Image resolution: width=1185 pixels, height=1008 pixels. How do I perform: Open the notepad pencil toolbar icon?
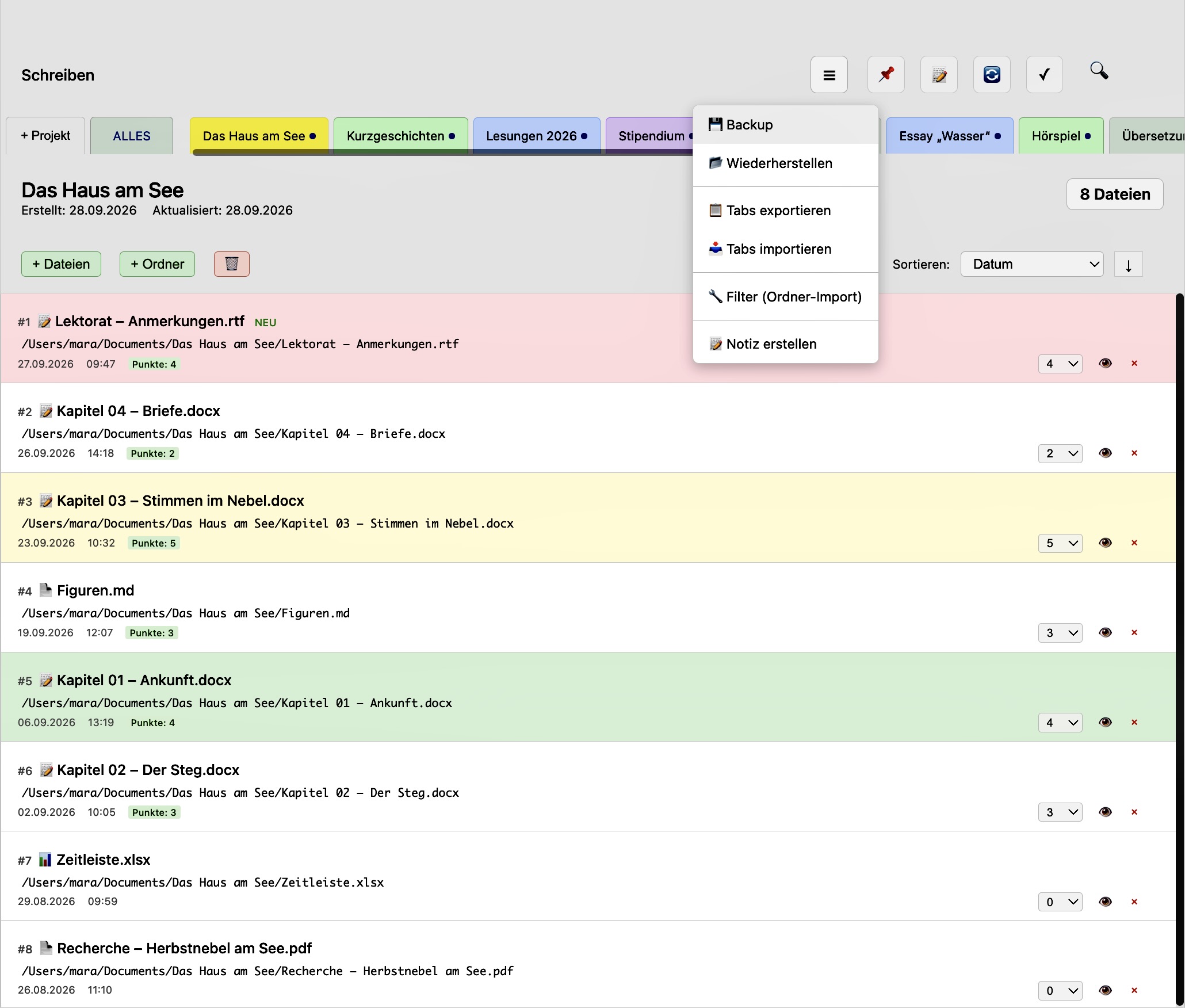[939, 75]
